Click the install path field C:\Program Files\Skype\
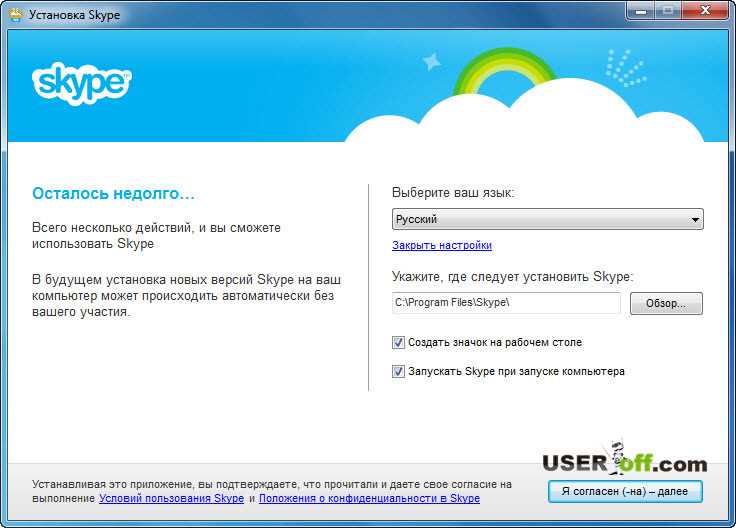This screenshot has width=736, height=528. click(x=506, y=303)
